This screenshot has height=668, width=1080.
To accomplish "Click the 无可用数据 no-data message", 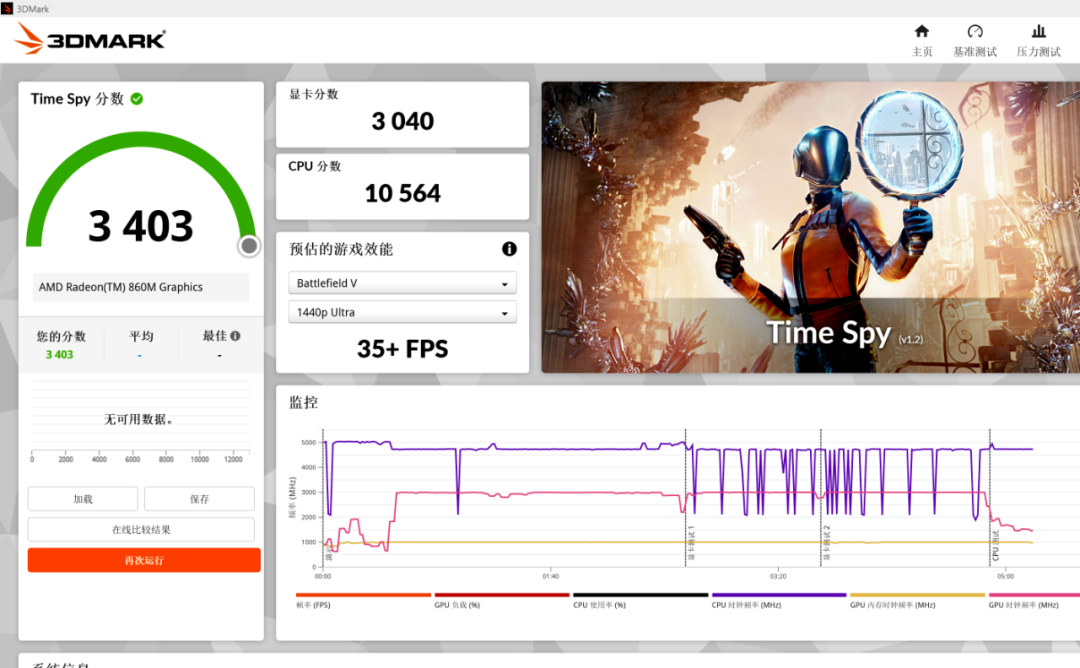I will pyautogui.click(x=138, y=419).
